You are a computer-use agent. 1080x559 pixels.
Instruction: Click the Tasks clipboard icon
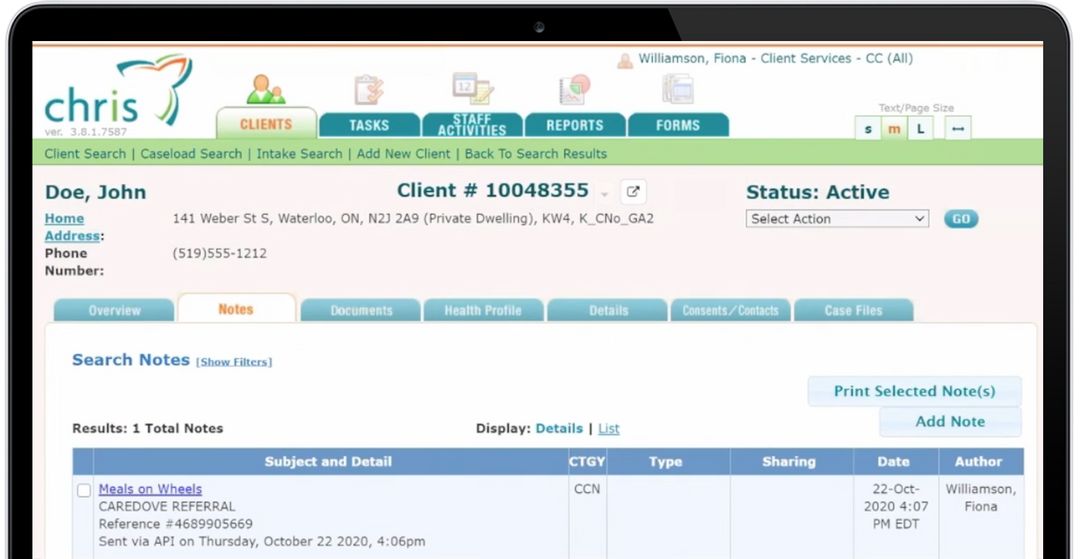point(368,89)
